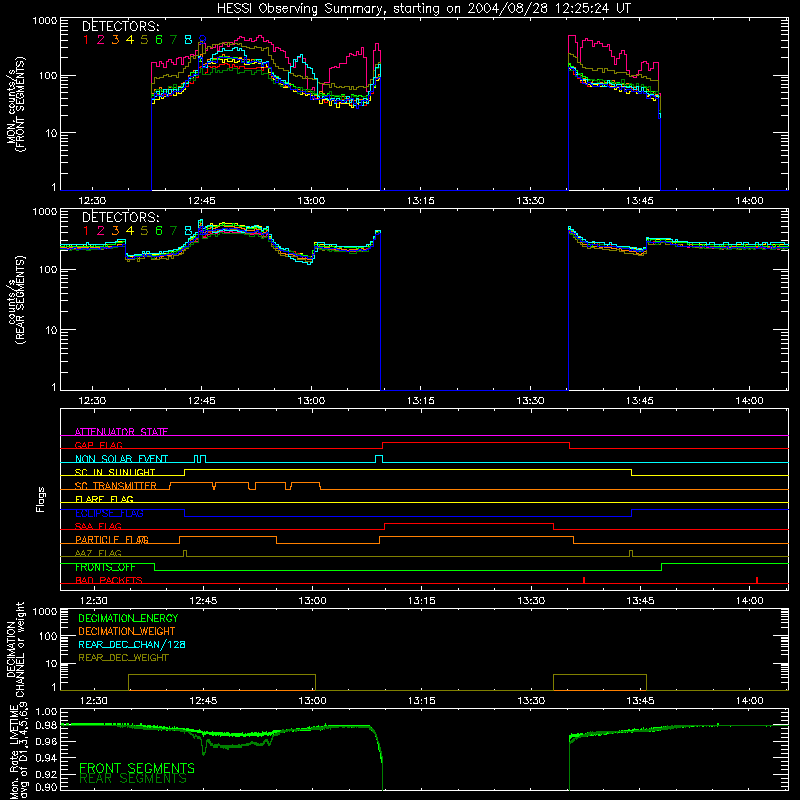The width and height of the screenshot is (800, 800).
Task: Click the 0.98 tick on the livetime axis
Action: [x=47, y=725]
